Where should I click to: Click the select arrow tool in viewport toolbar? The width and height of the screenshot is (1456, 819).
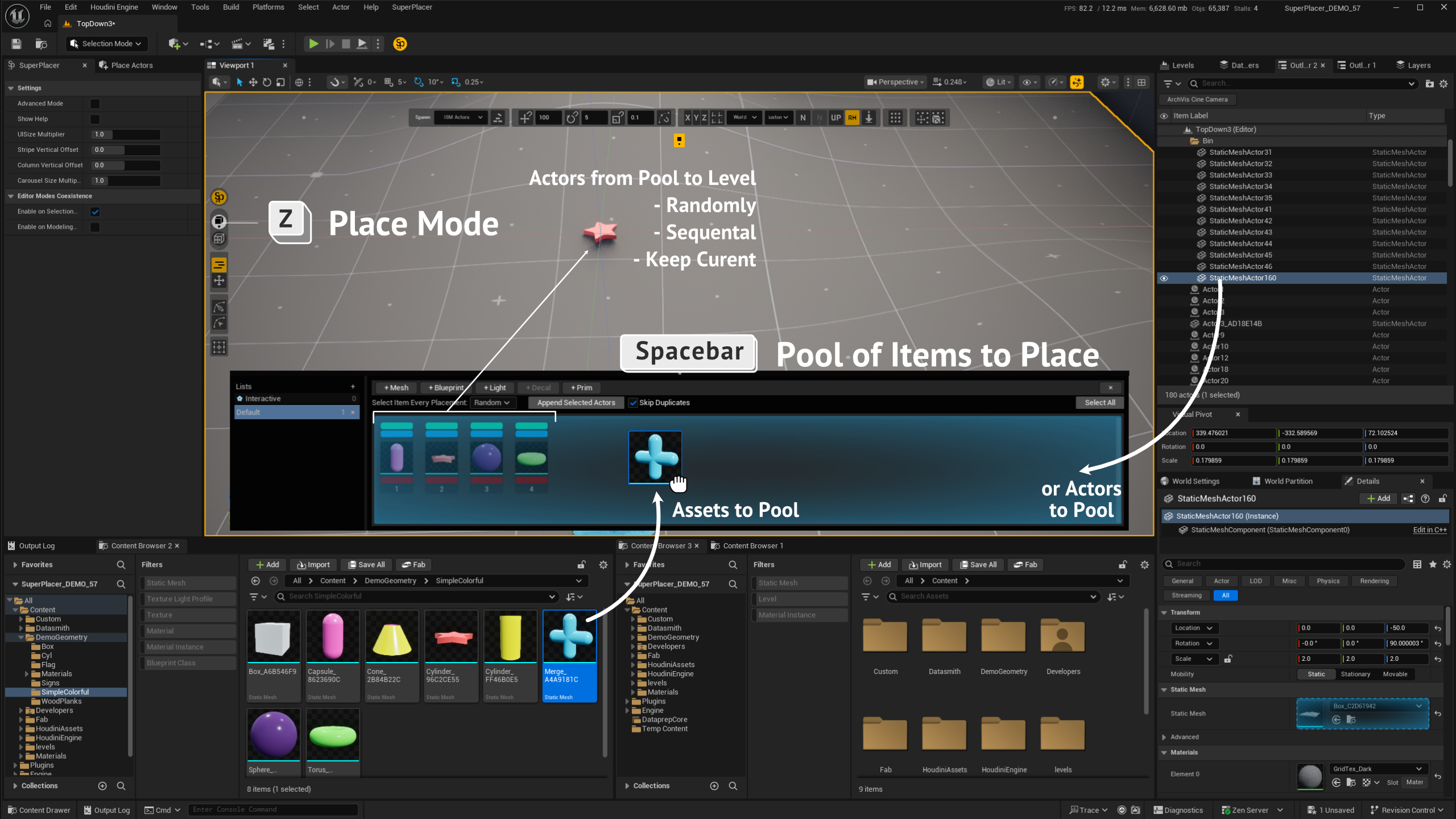point(239,82)
